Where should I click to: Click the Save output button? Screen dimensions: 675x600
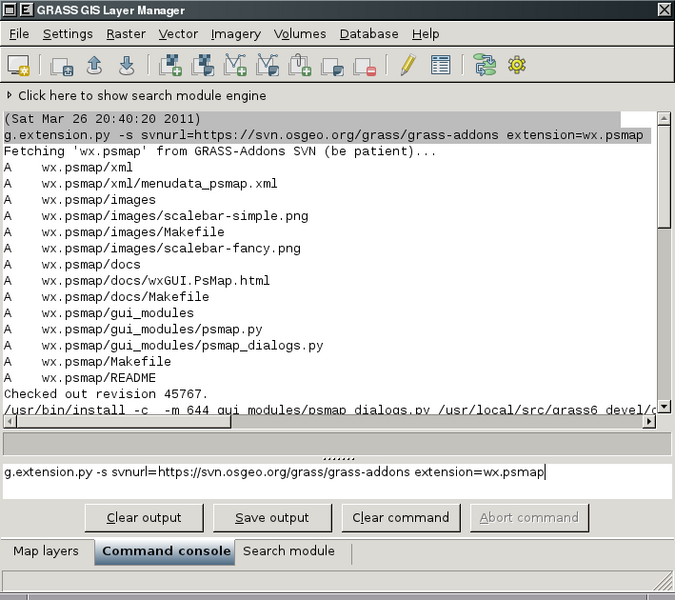tap(272, 518)
